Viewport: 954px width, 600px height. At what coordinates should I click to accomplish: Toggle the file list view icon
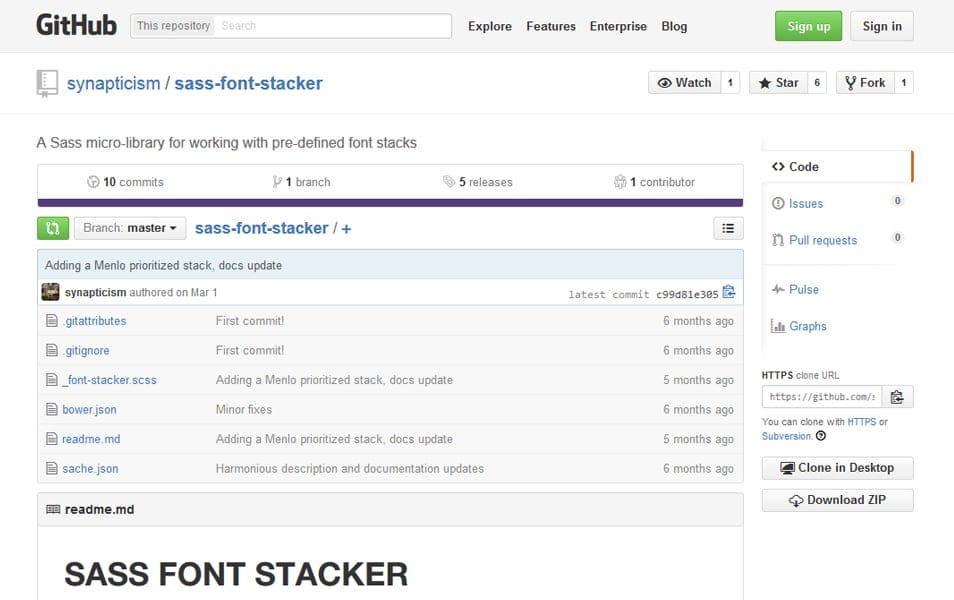[728, 228]
